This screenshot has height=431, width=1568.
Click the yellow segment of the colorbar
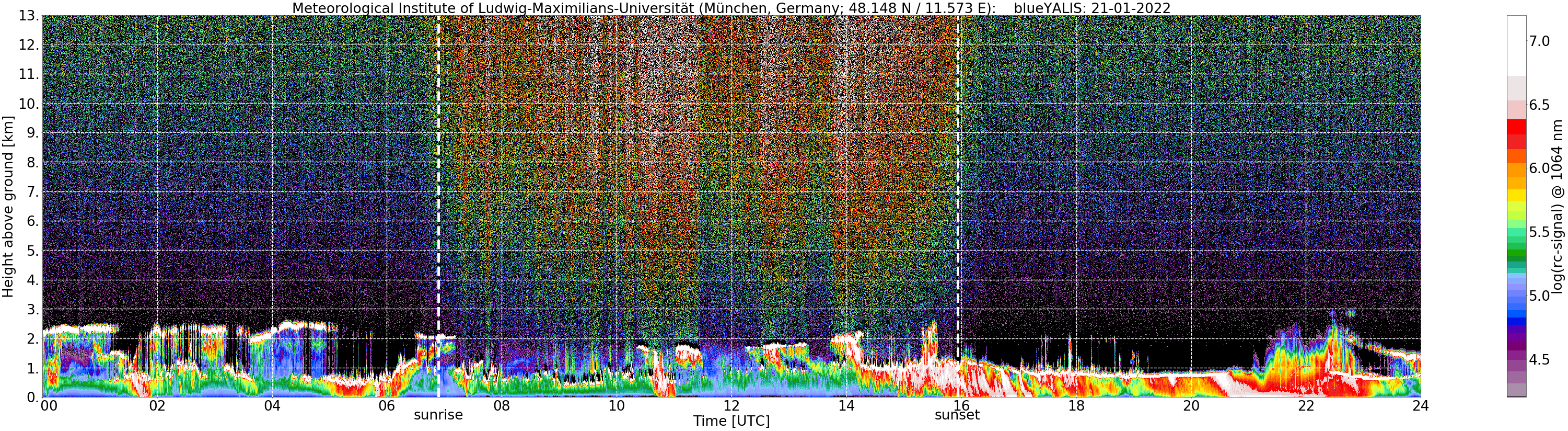click(x=1517, y=195)
